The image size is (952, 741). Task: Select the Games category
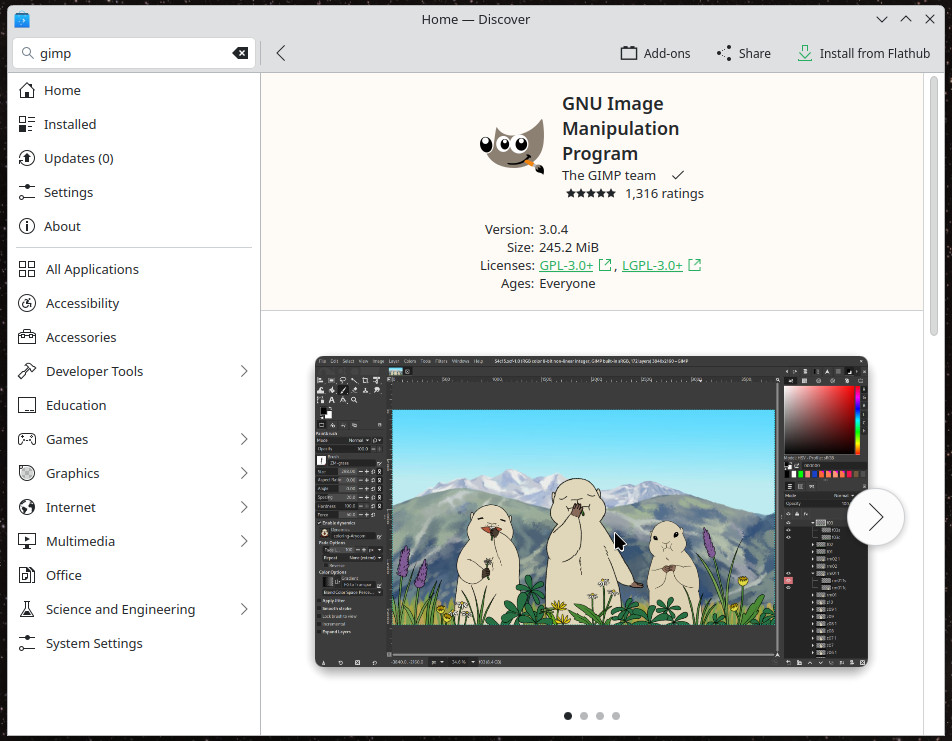(x=134, y=439)
